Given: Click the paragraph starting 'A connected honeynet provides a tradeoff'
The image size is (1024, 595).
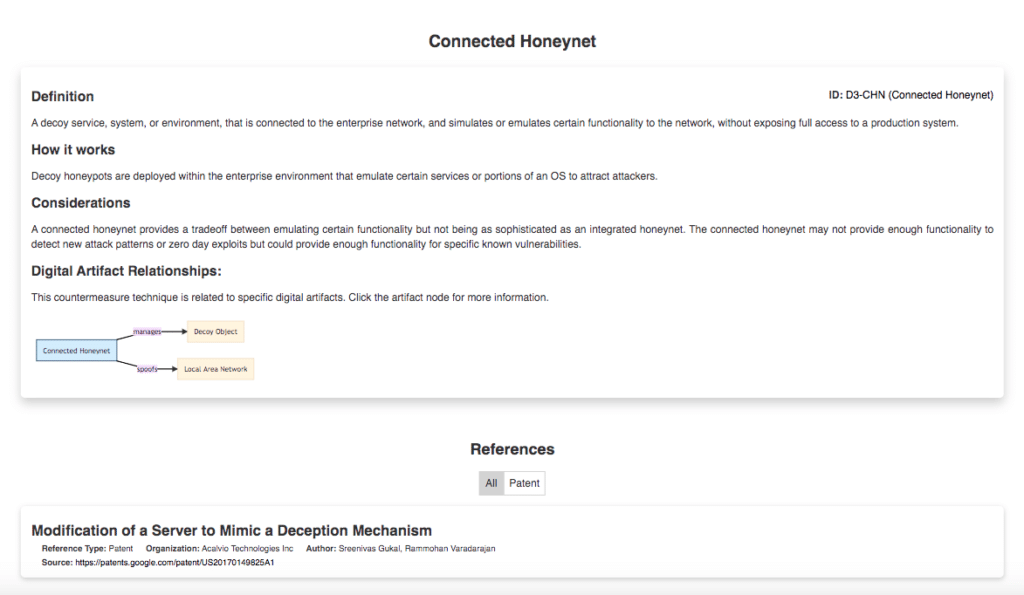Looking at the screenshot, I should [x=512, y=236].
